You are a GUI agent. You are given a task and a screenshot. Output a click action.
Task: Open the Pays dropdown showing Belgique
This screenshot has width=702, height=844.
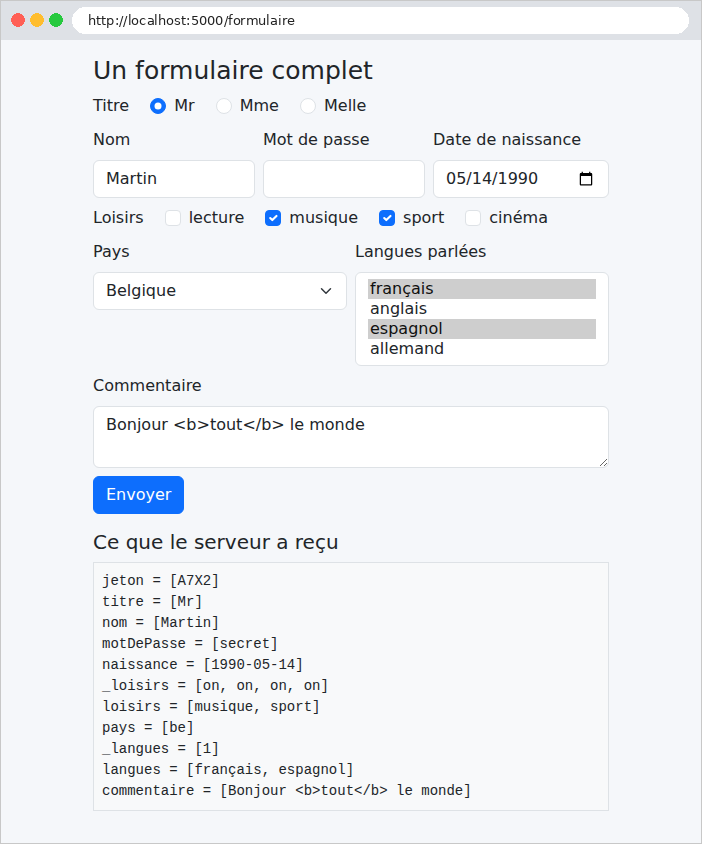pos(220,291)
